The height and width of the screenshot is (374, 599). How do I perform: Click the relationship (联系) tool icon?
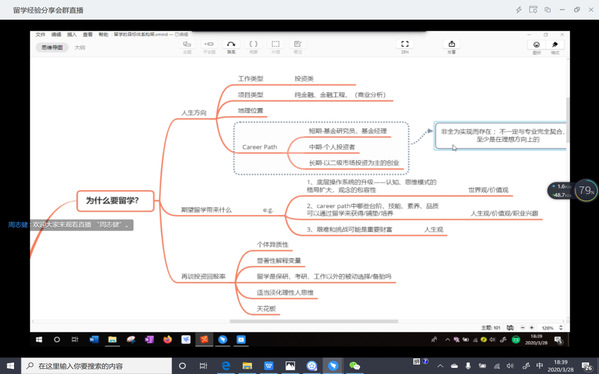coord(231,44)
